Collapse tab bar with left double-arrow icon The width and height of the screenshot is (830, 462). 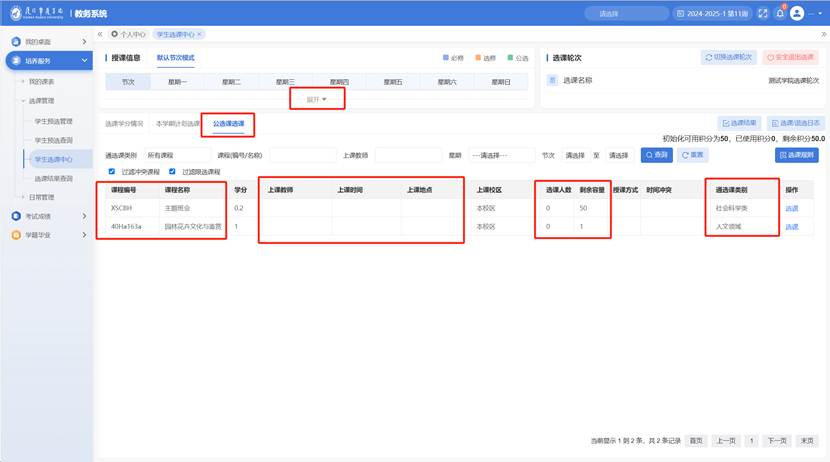[99, 34]
